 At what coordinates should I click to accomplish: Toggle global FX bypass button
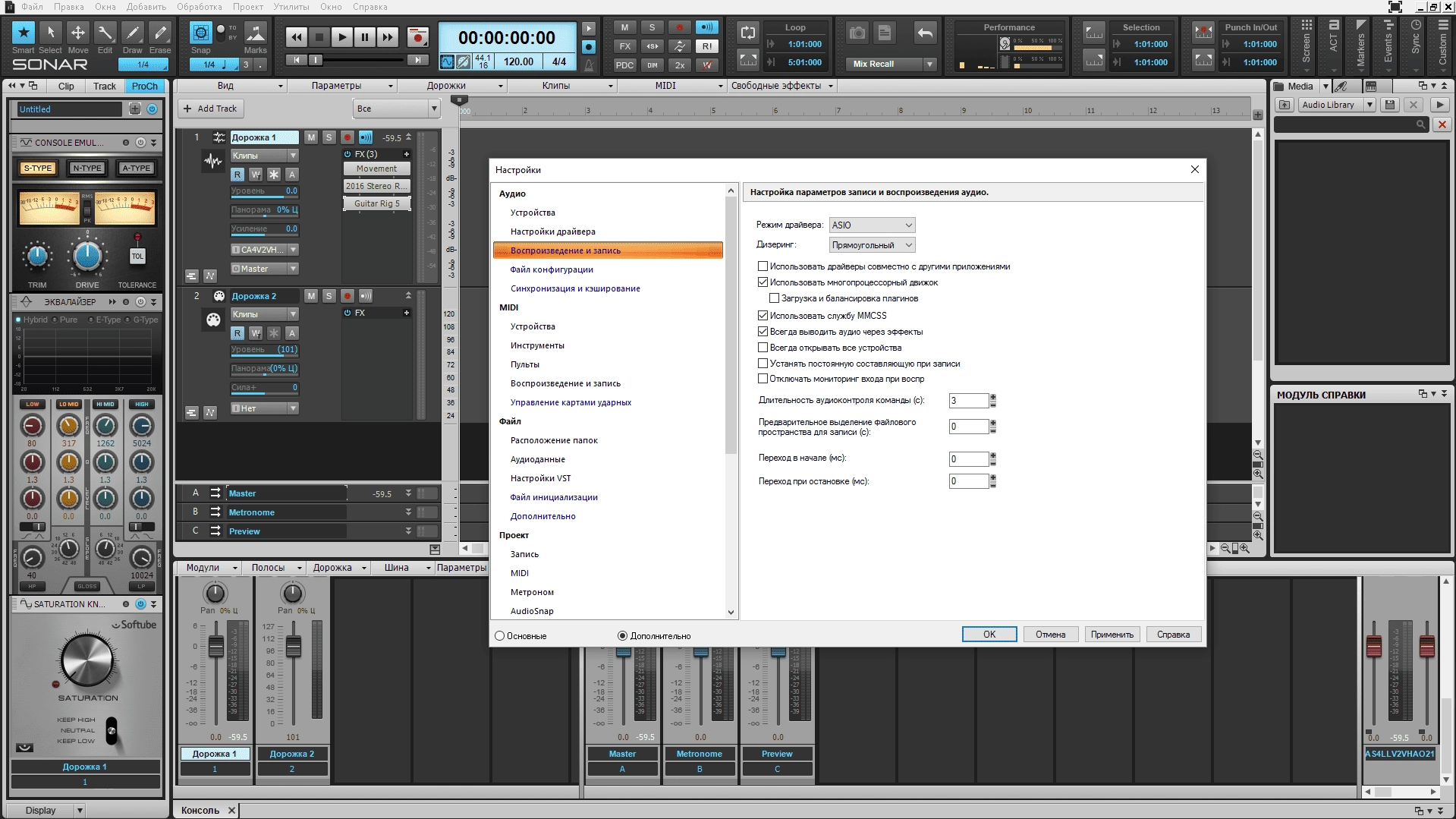[624, 46]
